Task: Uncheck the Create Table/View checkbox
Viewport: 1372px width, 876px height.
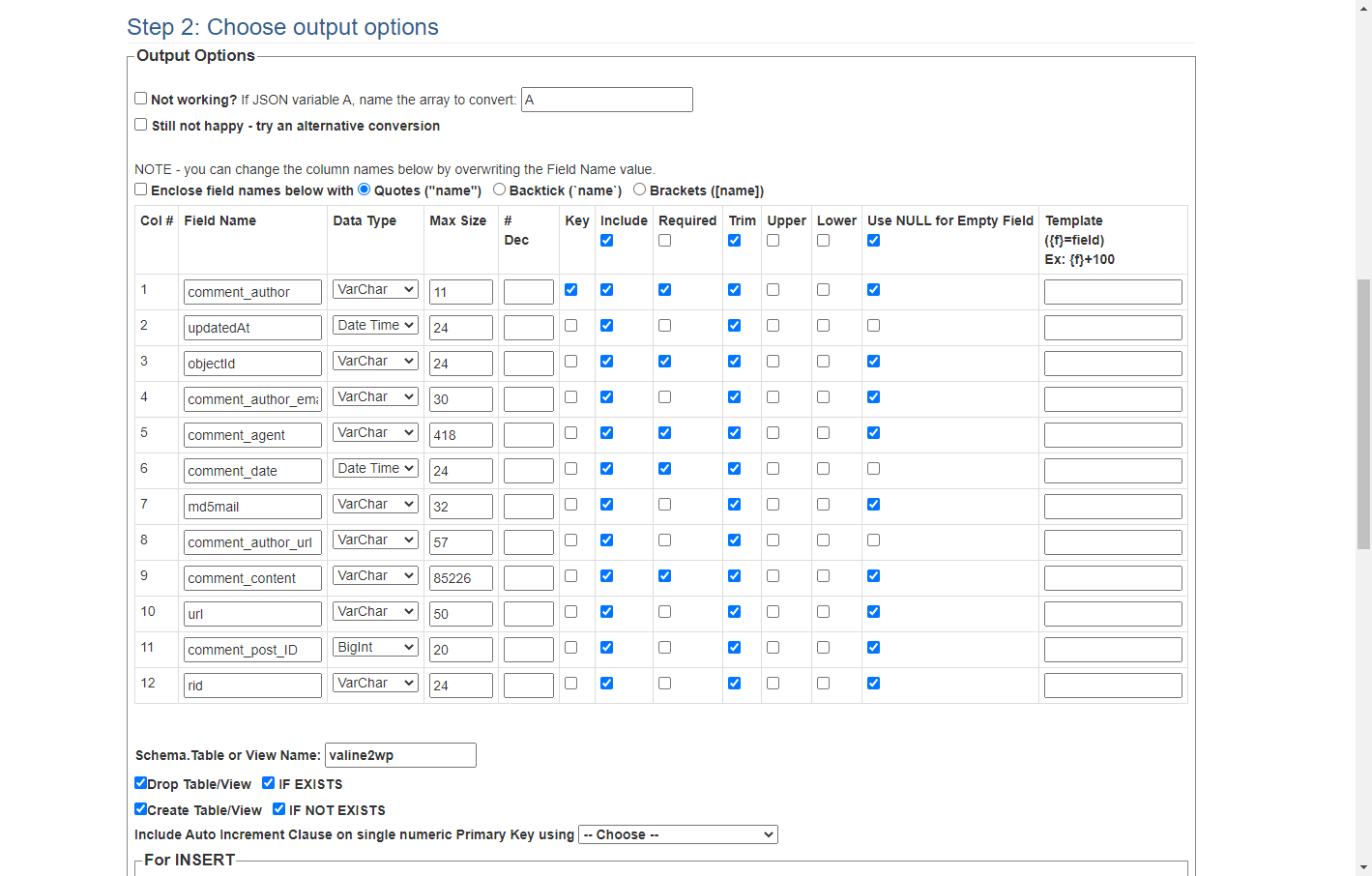Action: 141,809
